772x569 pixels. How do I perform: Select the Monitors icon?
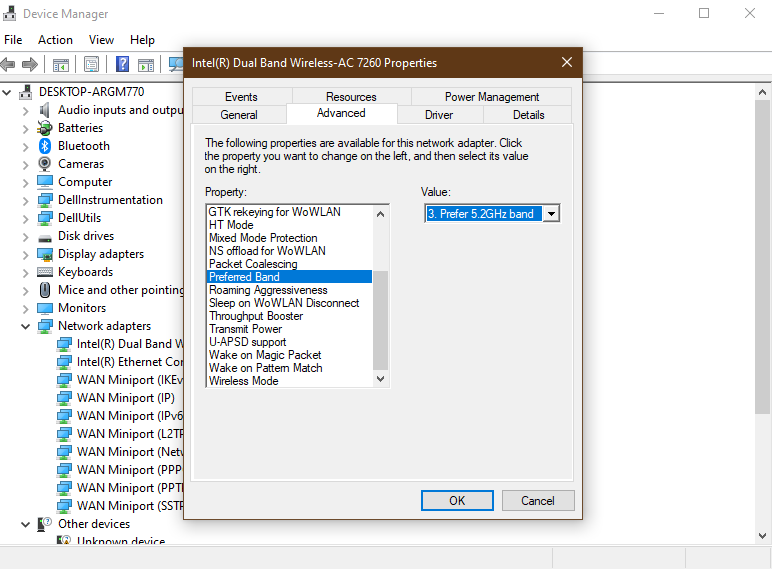(x=45, y=308)
